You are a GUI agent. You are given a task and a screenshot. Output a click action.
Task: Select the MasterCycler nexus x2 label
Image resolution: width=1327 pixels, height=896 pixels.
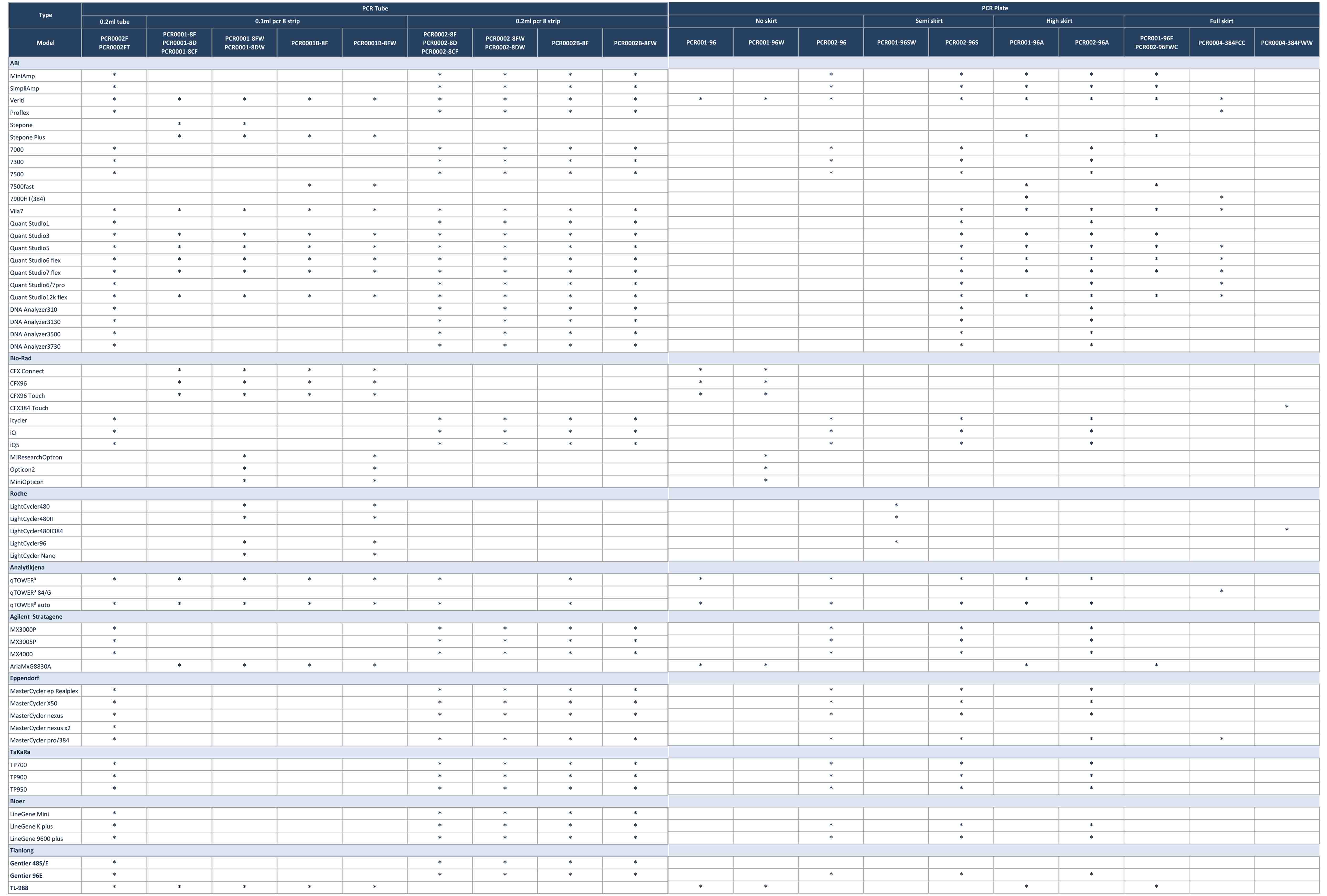coord(40,728)
